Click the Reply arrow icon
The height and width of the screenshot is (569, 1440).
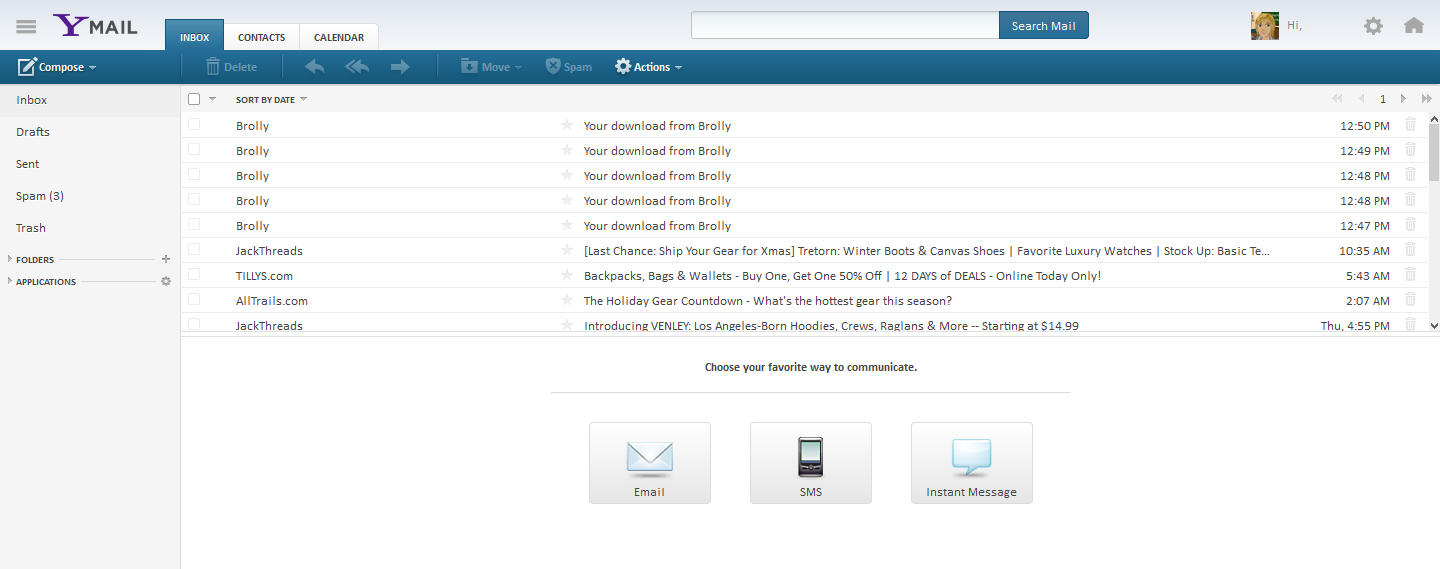coord(315,67)
